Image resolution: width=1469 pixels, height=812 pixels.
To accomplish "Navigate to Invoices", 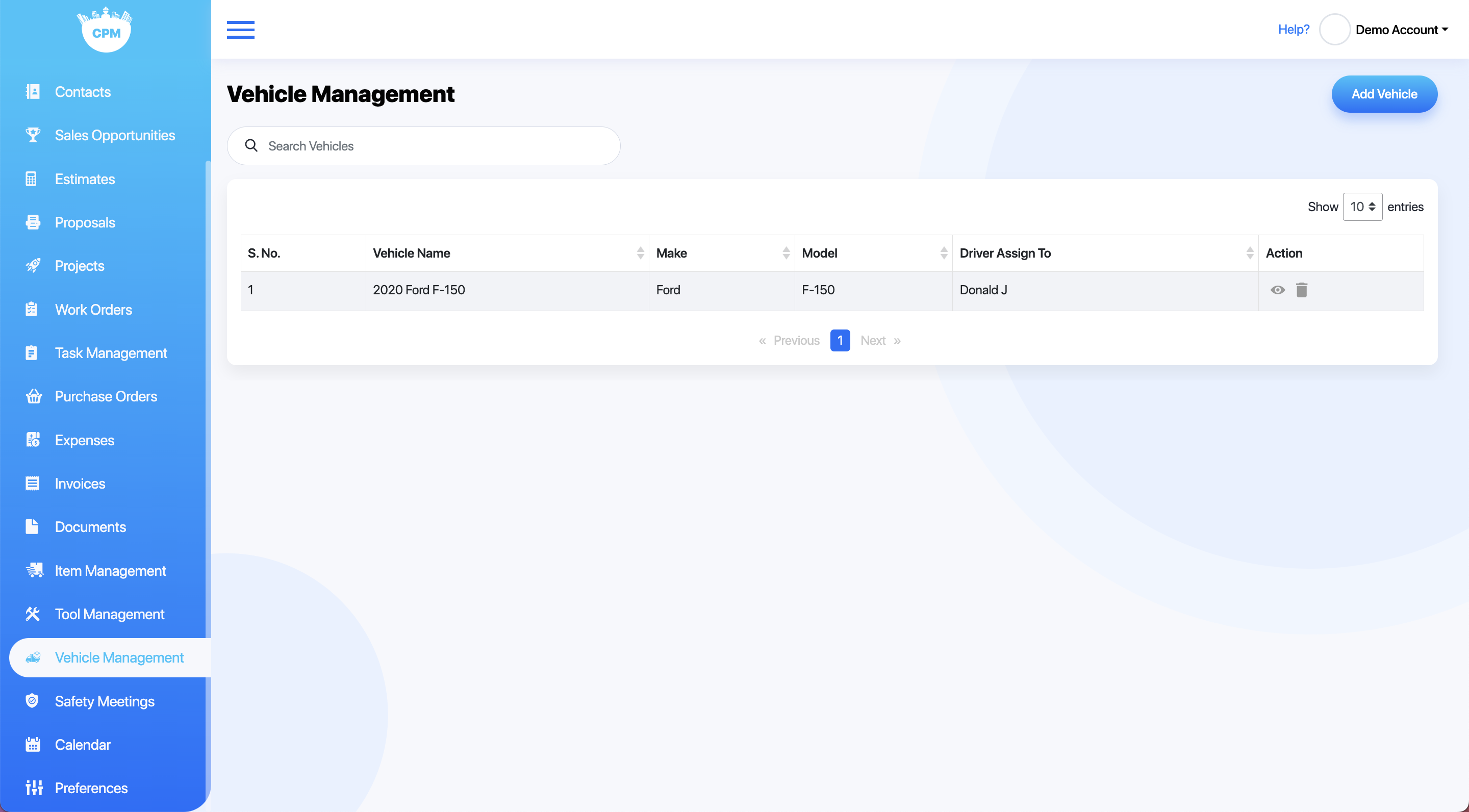I will pos(80,483).
